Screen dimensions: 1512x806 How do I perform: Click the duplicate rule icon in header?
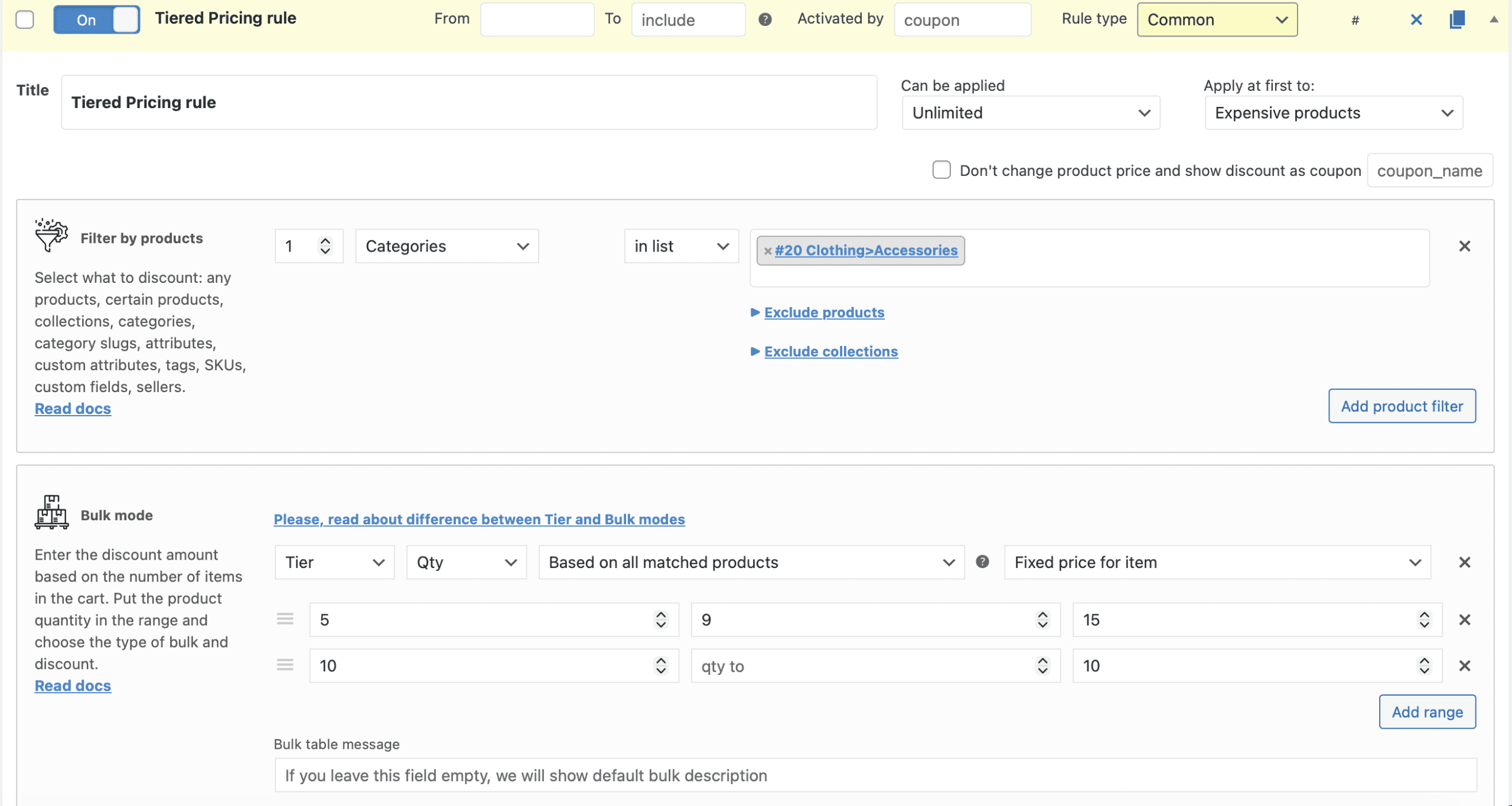(1456, 19)
